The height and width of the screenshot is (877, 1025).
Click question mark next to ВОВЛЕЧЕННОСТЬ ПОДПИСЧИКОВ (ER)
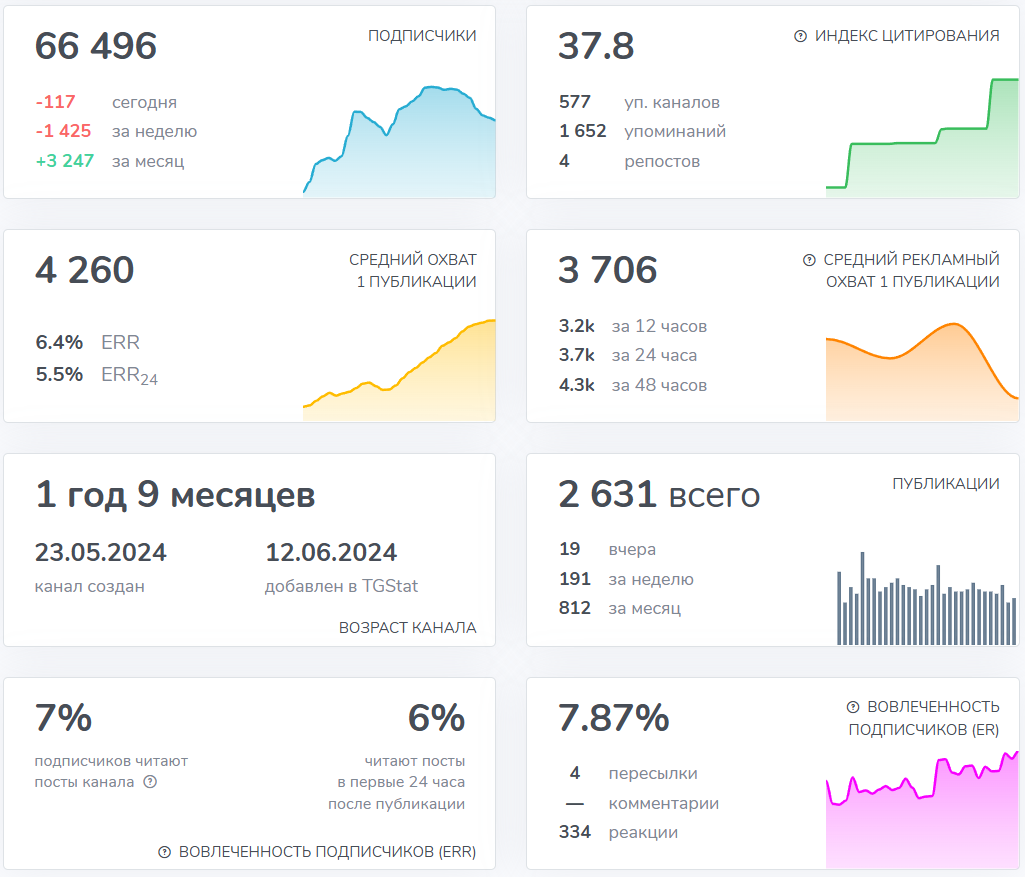pyautogui.click(x=853, y=706)
